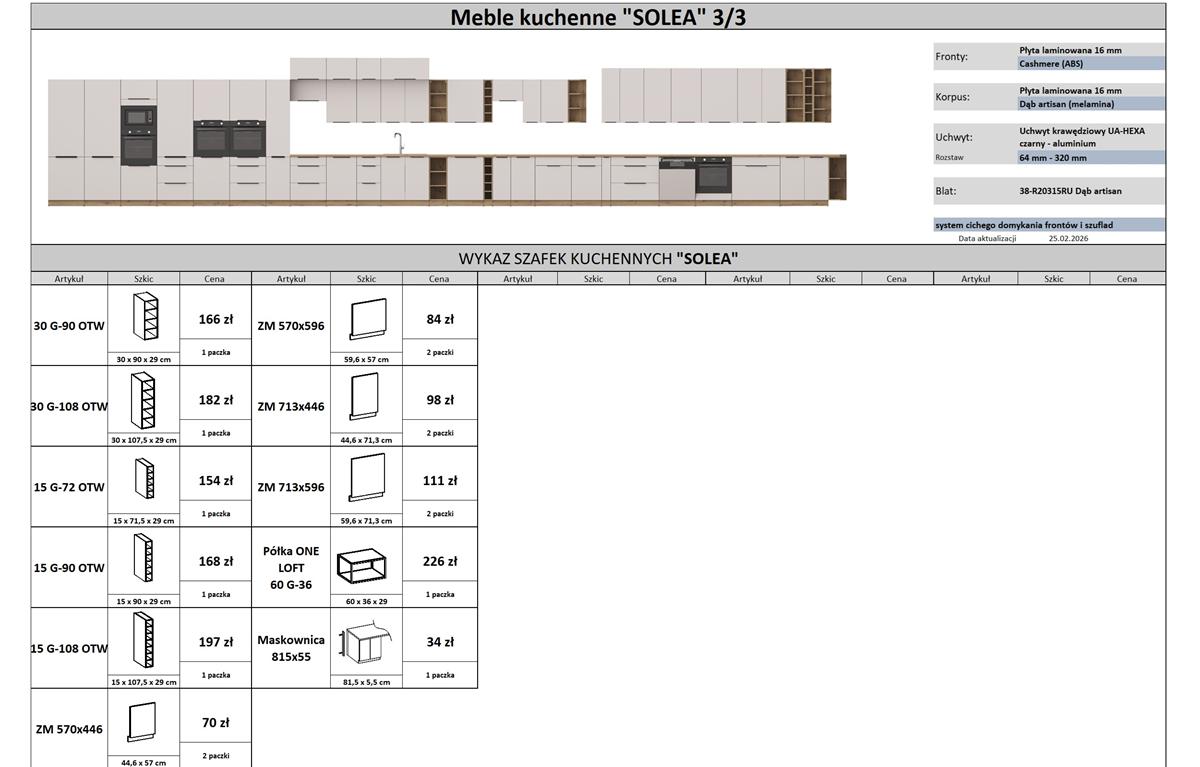Click the 15 G-90 OTW cabinet sketch
Screen dimensions: 1200x767
pyautogui.click(x=145, y=560)
